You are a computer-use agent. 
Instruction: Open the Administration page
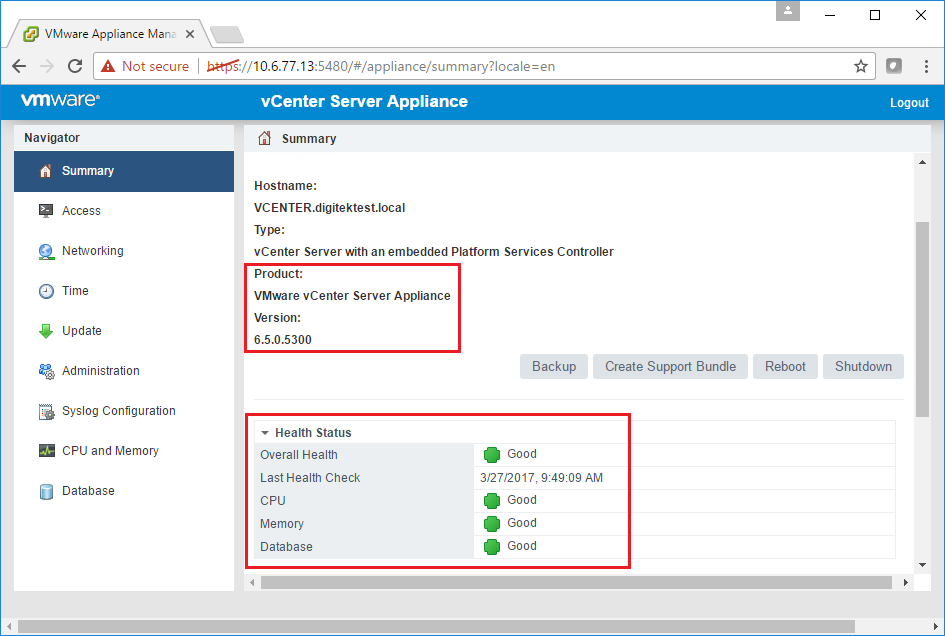[x=124, y=371]
